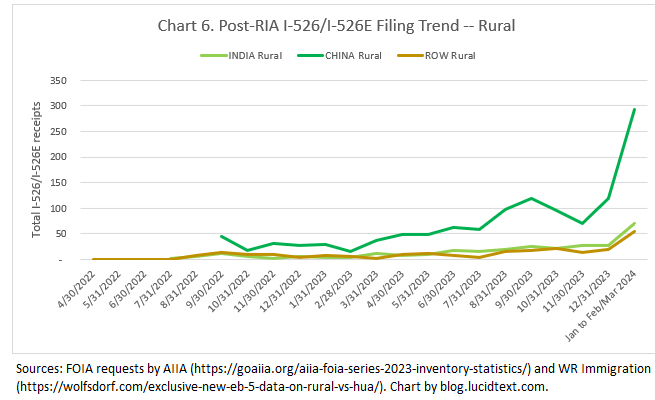Click China line's 9/30/2022 starting point
655x400 pixels.
221,236
